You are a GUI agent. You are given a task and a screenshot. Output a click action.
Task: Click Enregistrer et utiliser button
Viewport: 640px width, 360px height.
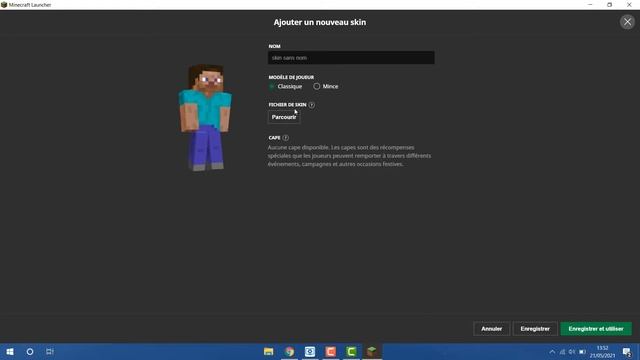[596, 329]
